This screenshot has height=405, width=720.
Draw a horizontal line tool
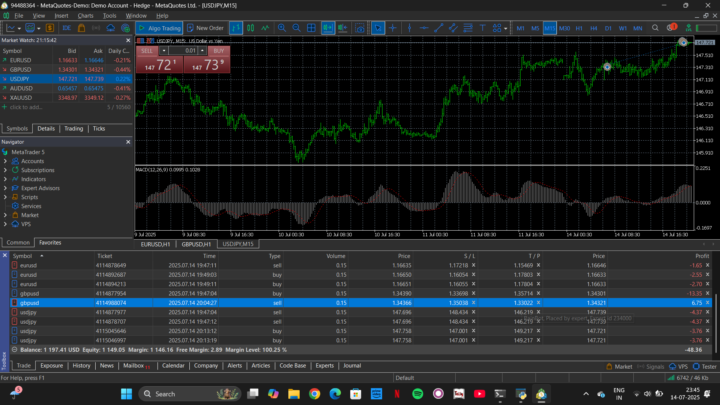[424, 28]
